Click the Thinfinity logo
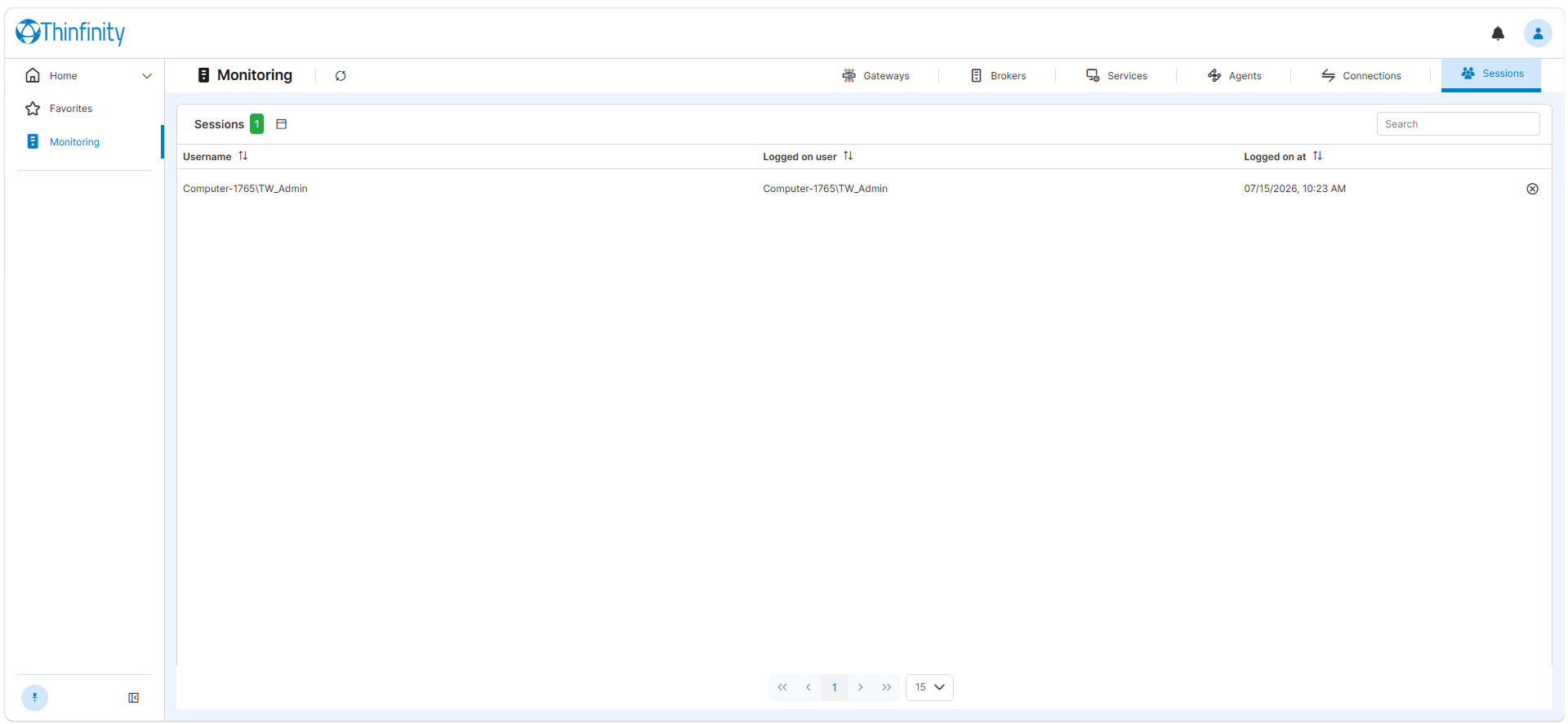This screenshot has height=724, width=1568. click(70, 32)
